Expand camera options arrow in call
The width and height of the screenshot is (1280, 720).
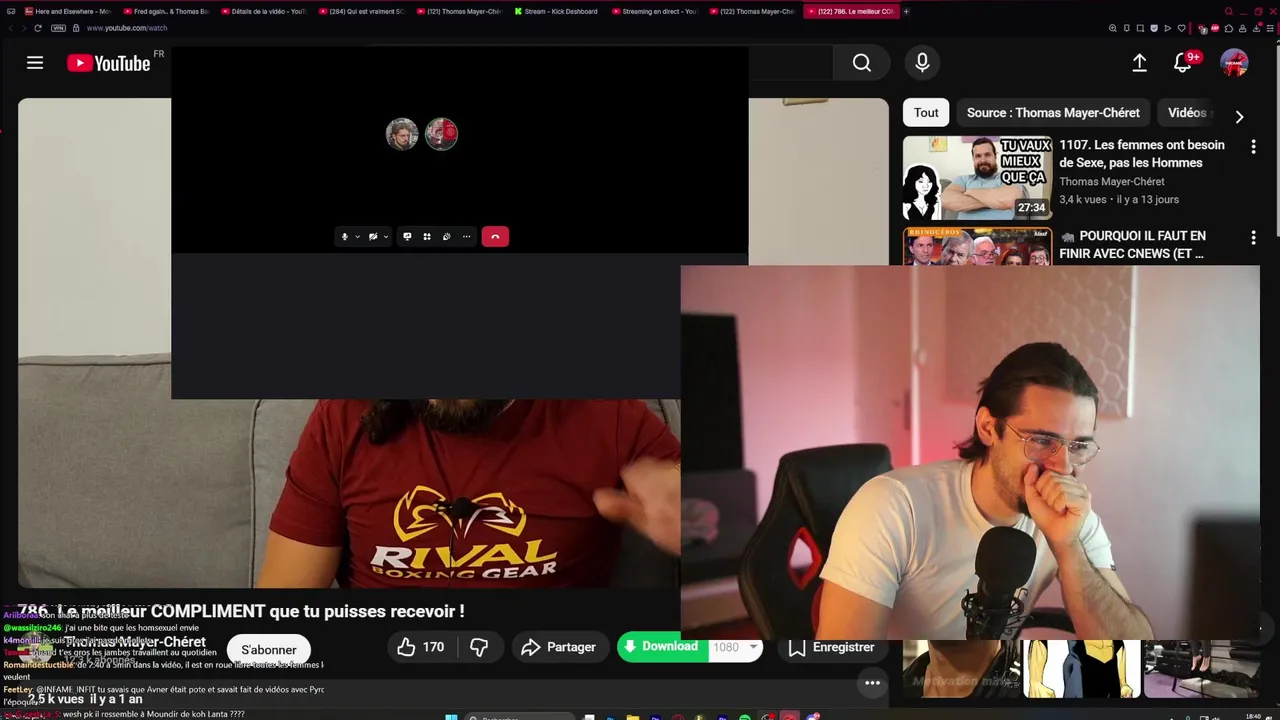coord(385,237)
